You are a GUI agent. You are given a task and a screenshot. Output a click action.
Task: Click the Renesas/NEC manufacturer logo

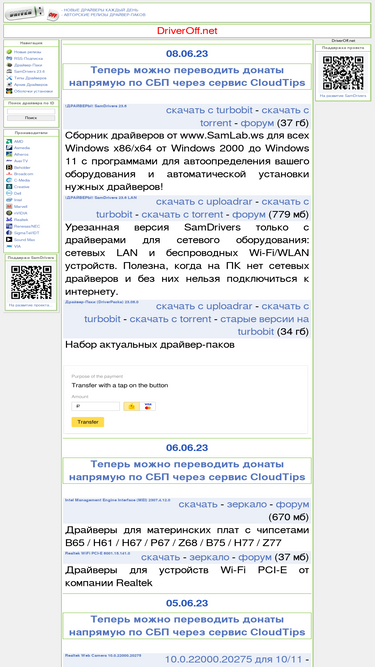coord(9,226)
